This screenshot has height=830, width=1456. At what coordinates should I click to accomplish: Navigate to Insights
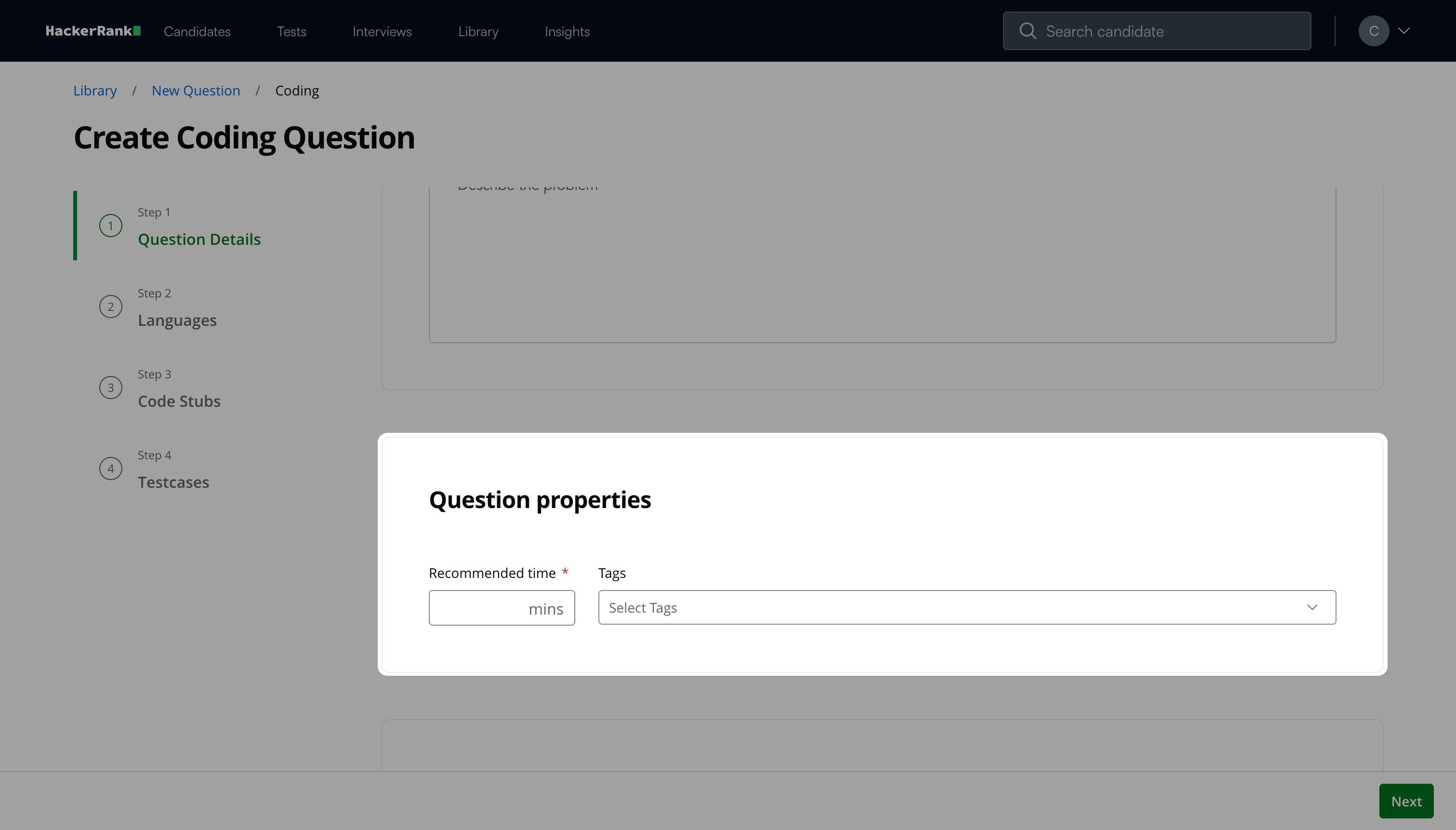click(567, 31)
